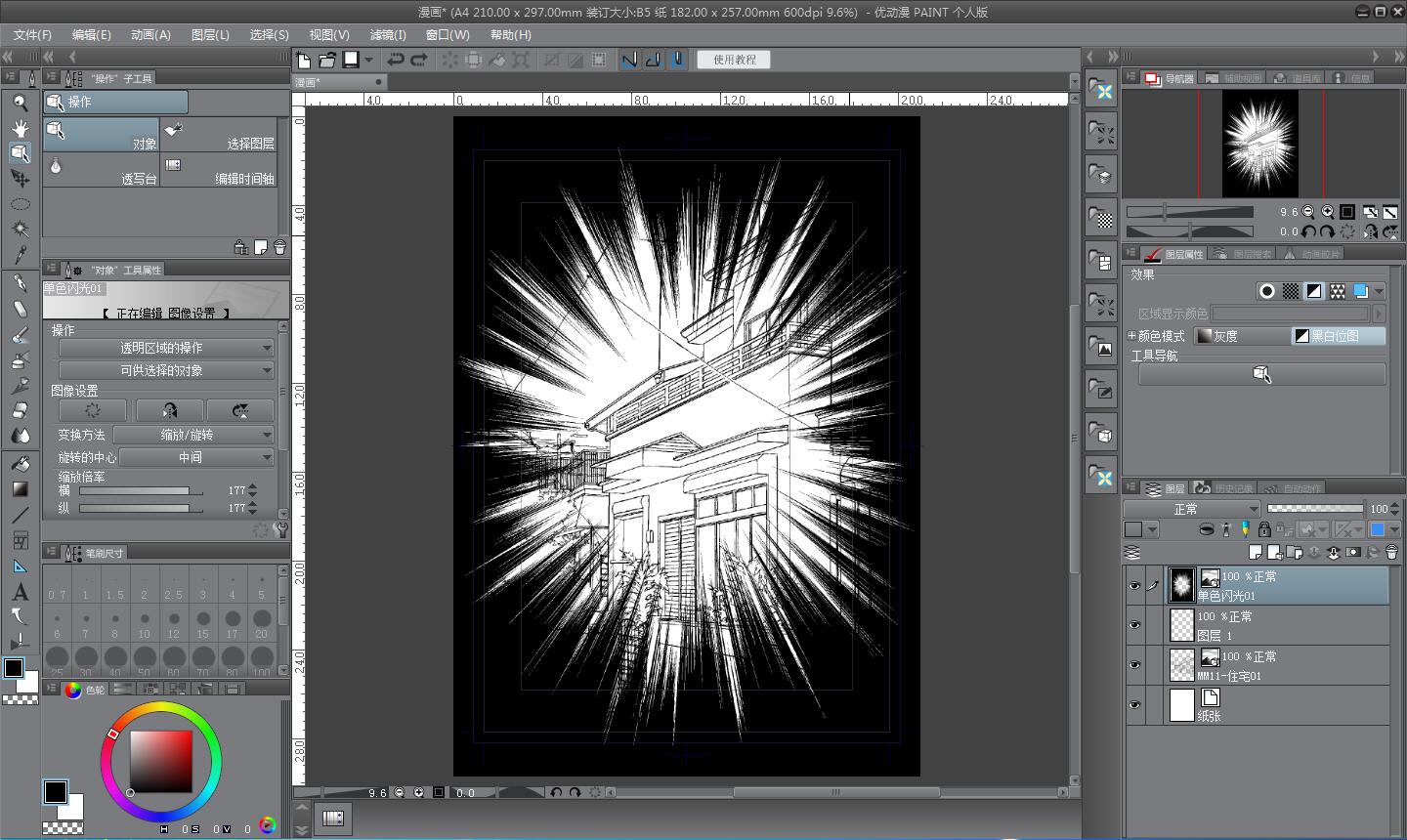Open the 图层(L) menu

tap(210, 34)
